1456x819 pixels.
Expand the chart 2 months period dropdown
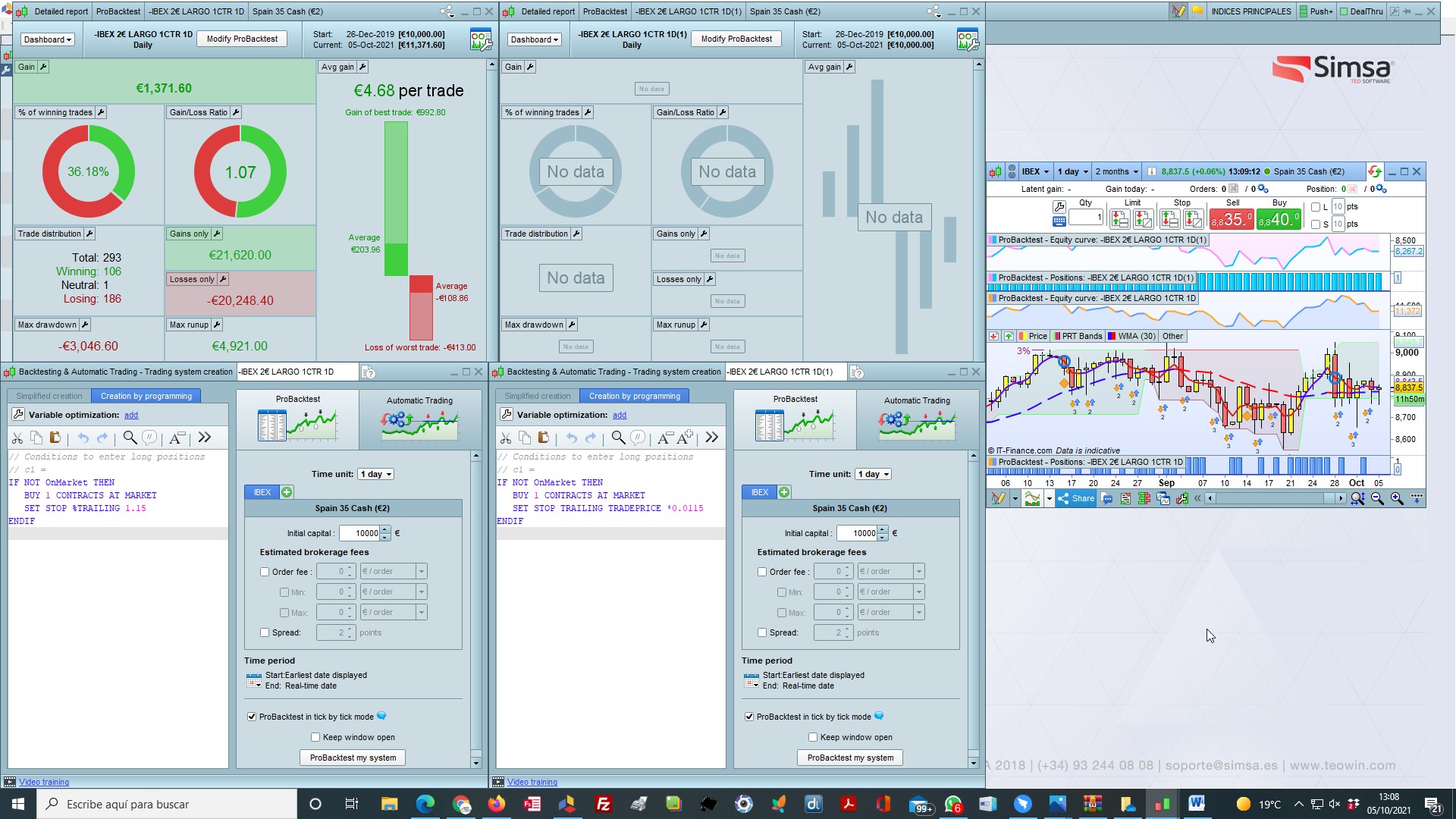coord(1116,171)
